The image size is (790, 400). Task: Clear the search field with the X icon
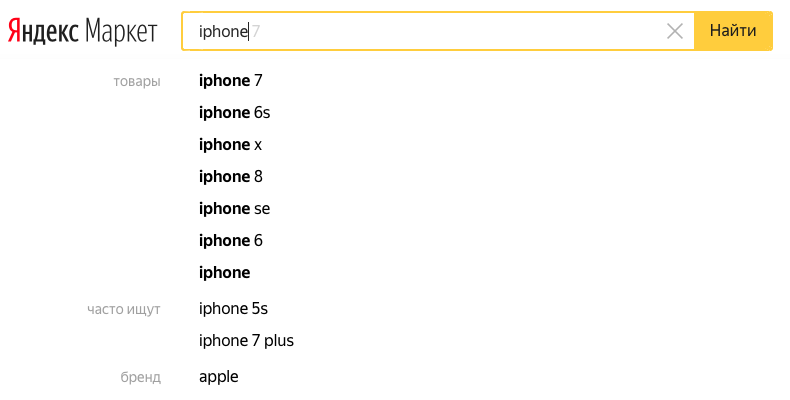(675, 31)
